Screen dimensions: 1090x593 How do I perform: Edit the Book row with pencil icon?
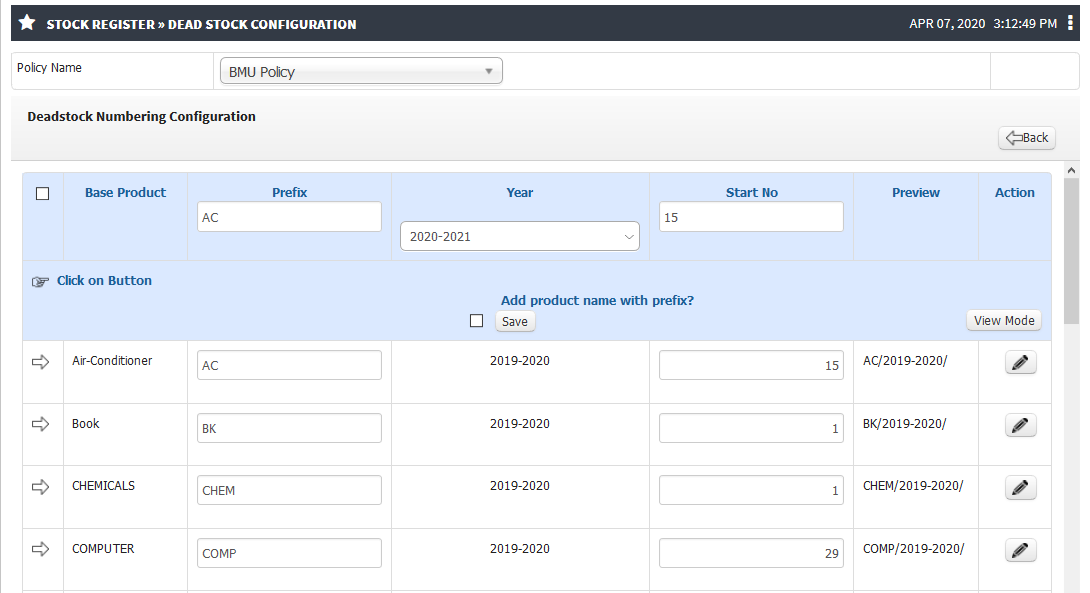(1020, 425)
